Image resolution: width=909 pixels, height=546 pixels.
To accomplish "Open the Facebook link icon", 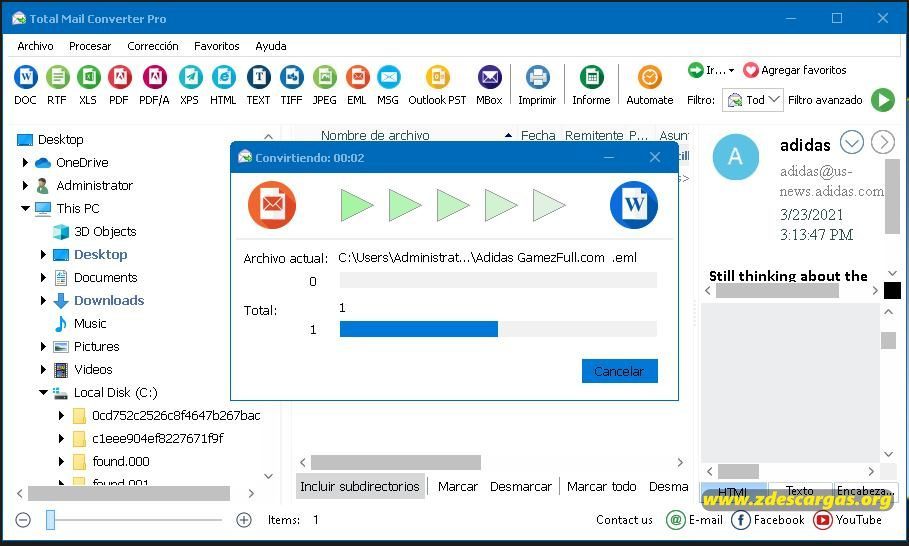I will [740, 520].
